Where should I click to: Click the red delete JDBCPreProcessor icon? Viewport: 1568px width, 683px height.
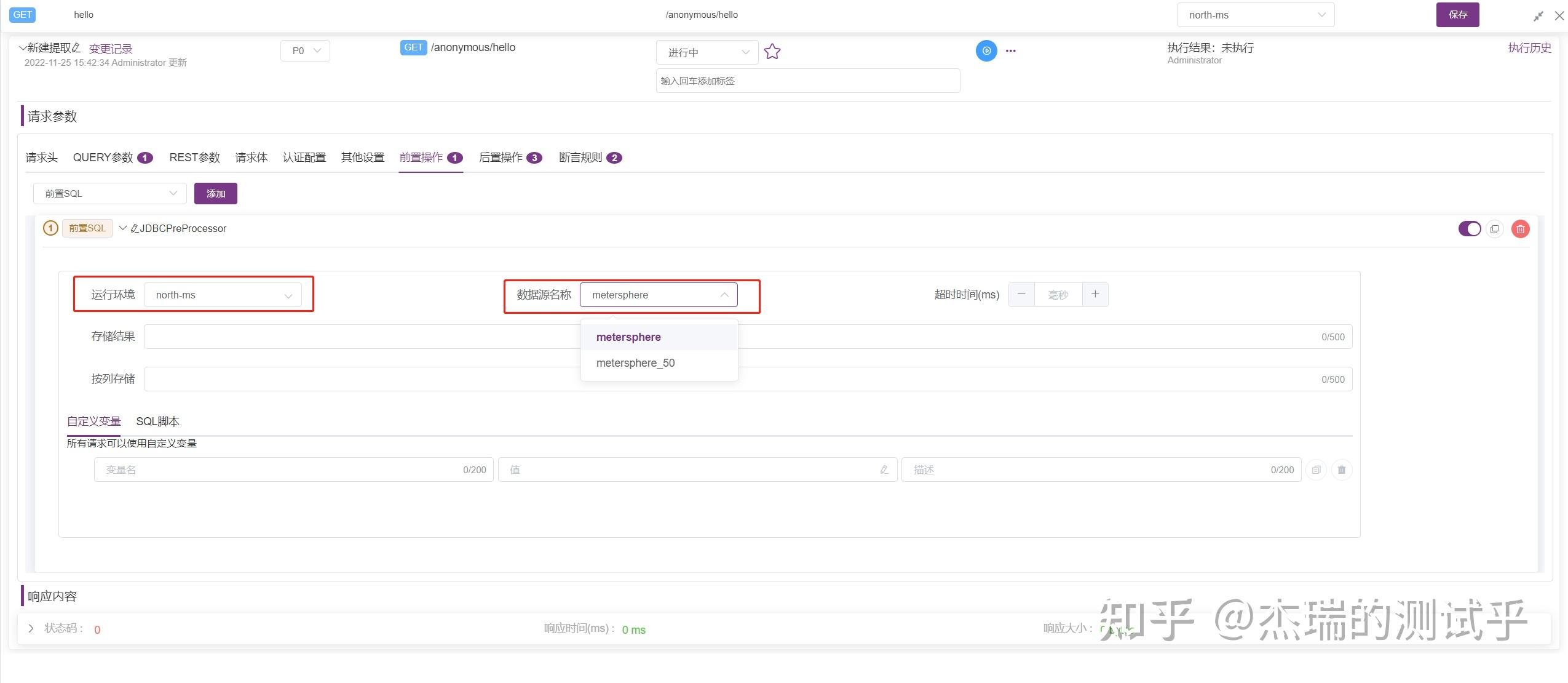[1520, 229]
